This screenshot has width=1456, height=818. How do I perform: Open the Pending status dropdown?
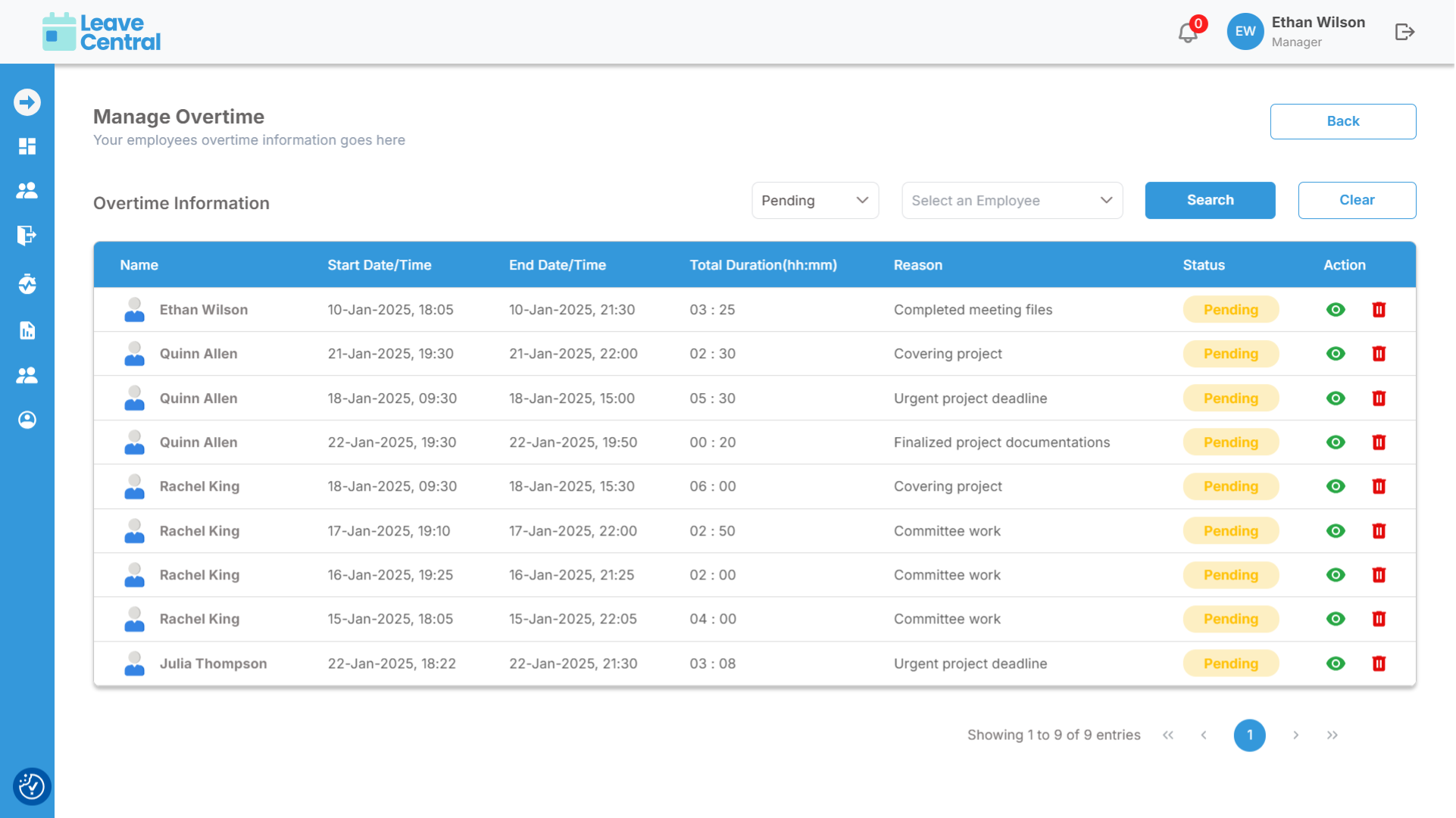click(814, 201)
